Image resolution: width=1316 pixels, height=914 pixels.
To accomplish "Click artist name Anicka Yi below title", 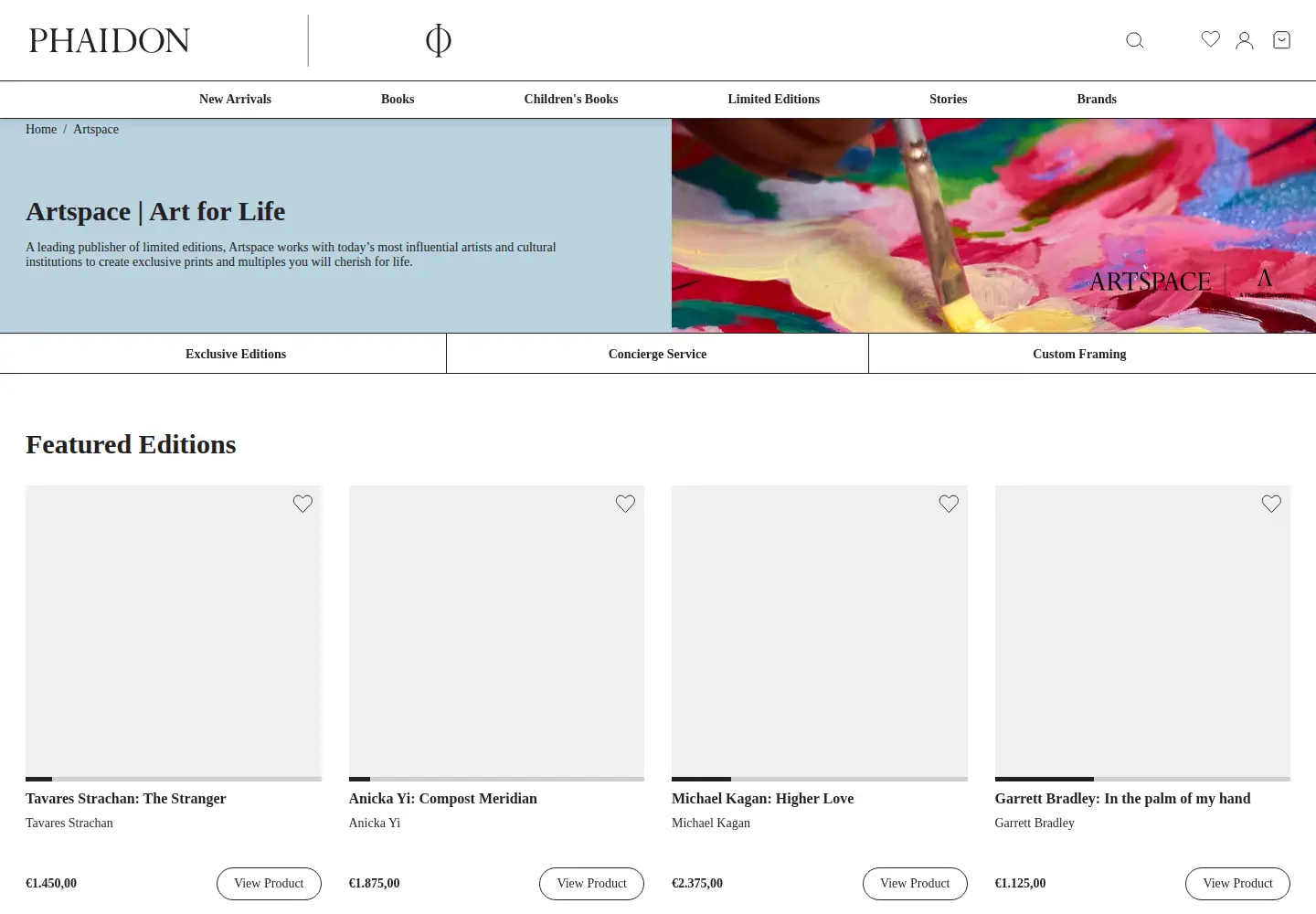I will click(375, 823).
